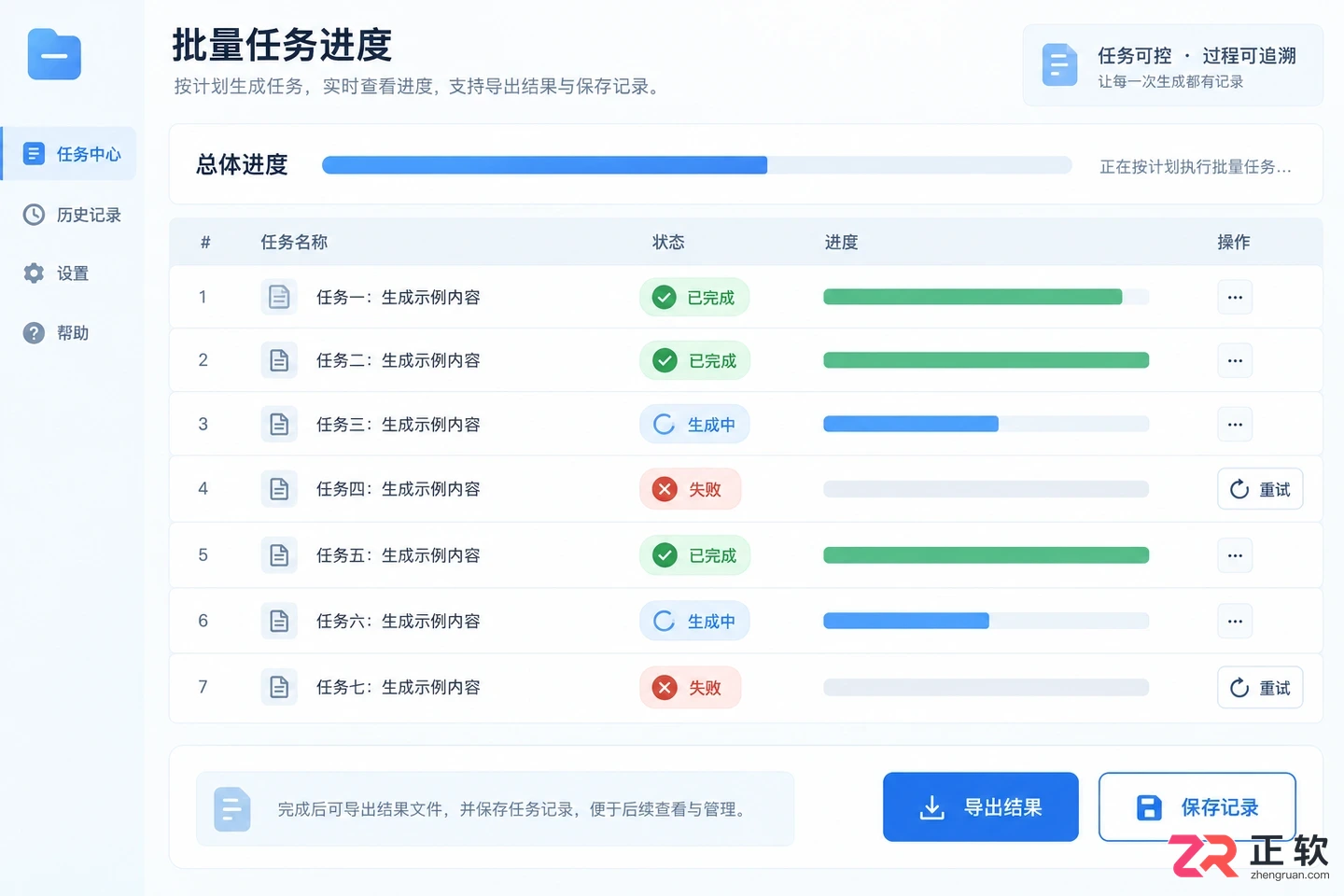Click the document icon for 任务五
The width and height of the screenshot is (1344, 896).
point(279,555)
